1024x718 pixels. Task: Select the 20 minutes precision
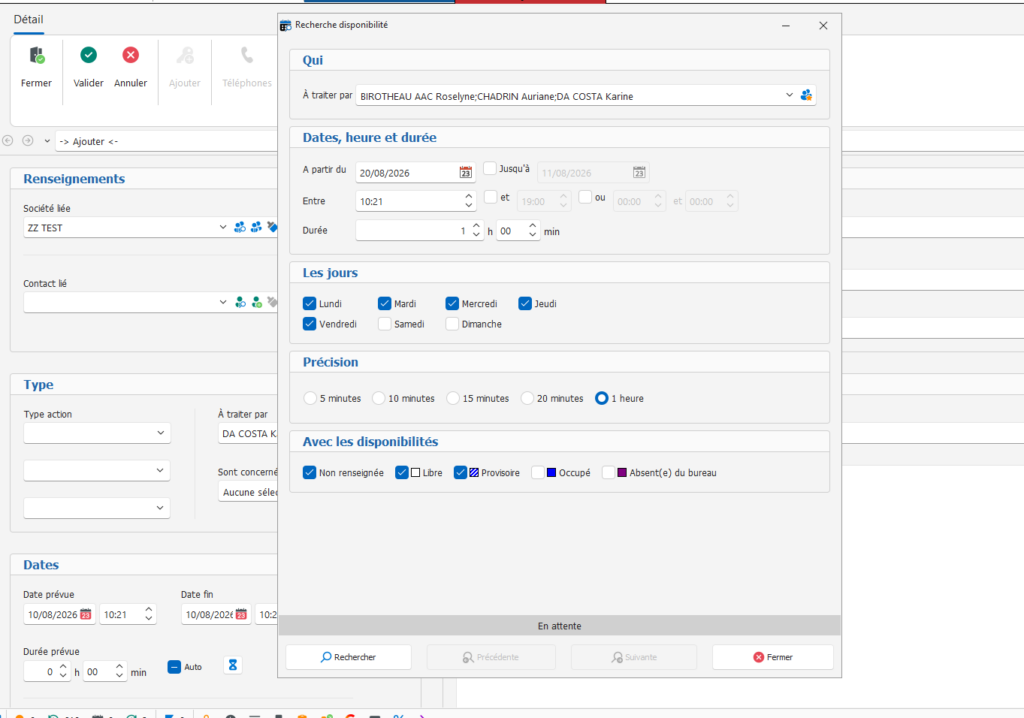528,399
